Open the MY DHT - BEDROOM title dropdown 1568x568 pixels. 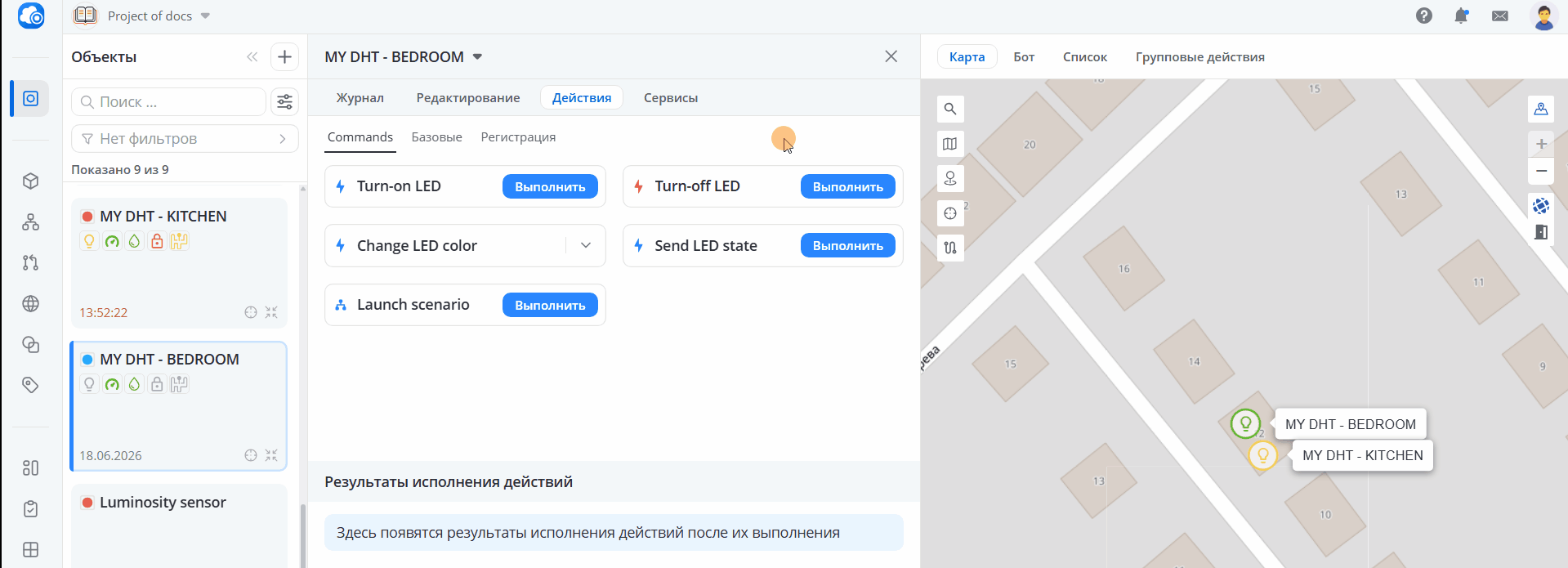(x=478, y=56)
